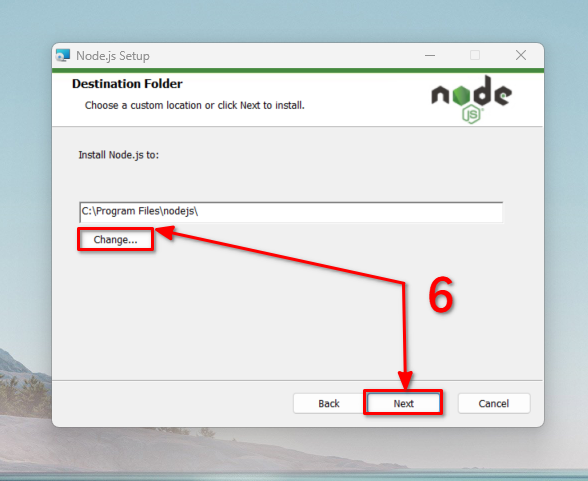
Task: Cancel the Node.js setup
Action: point(494,403)
